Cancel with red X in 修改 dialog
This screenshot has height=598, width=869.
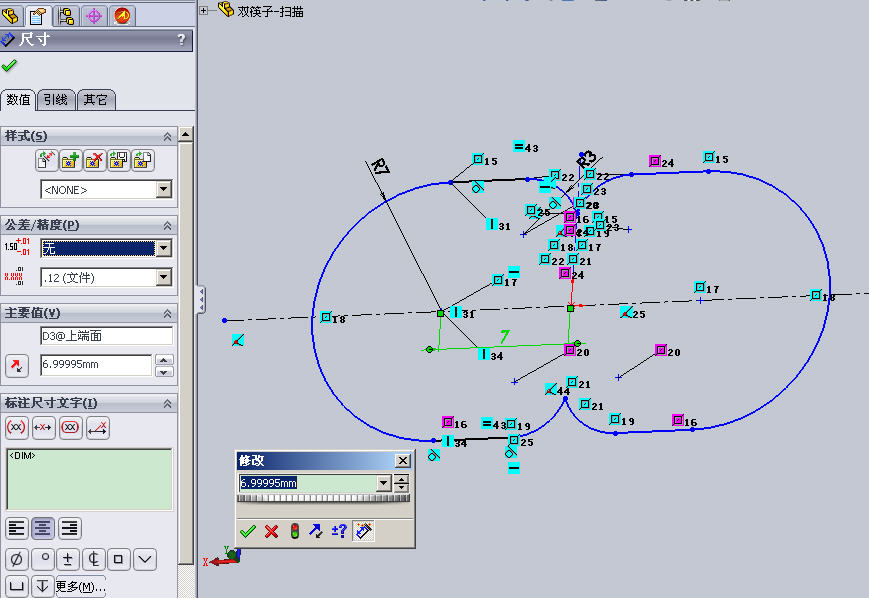[x=271, y=531]
